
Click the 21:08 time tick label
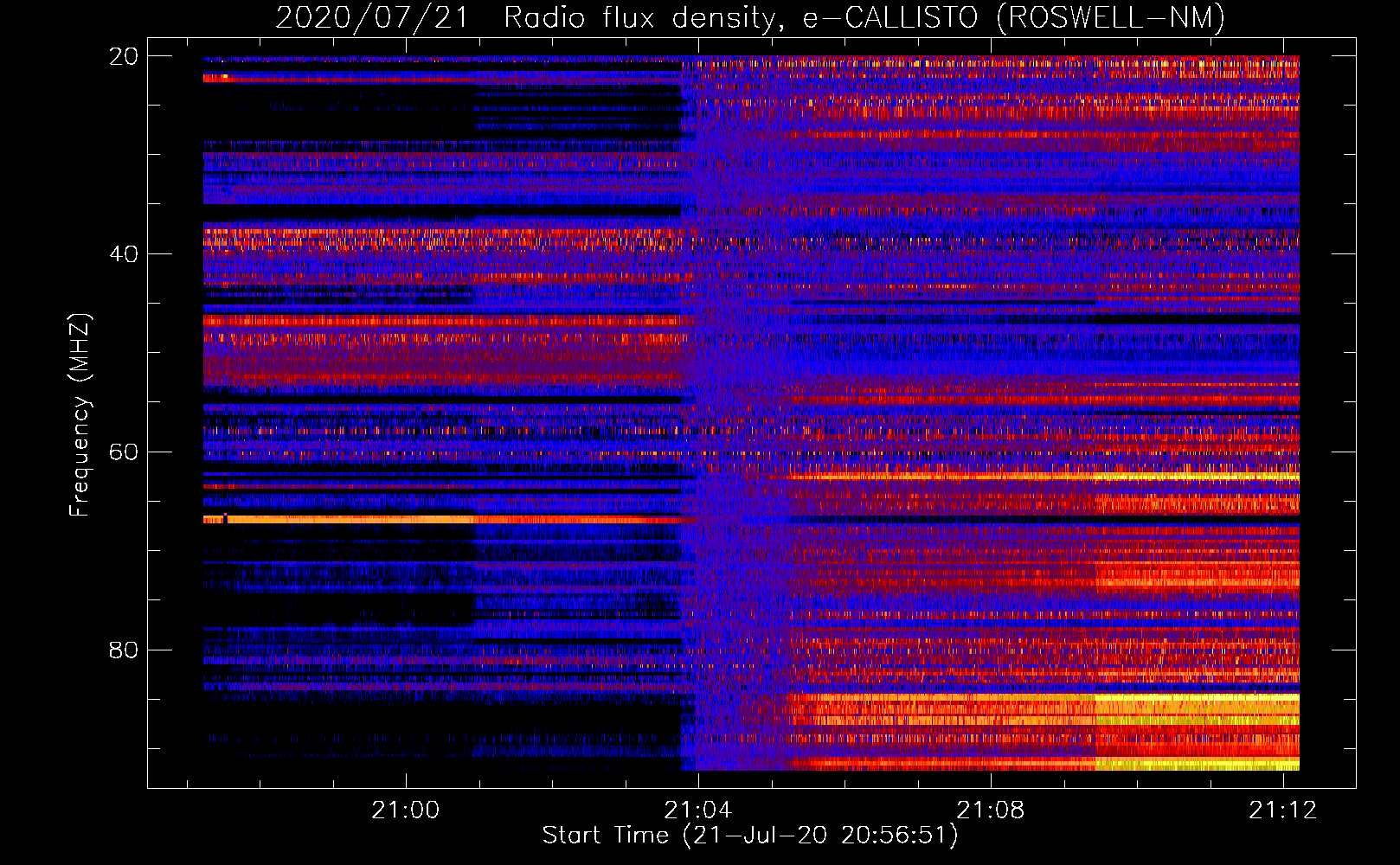tap(990, 810)
